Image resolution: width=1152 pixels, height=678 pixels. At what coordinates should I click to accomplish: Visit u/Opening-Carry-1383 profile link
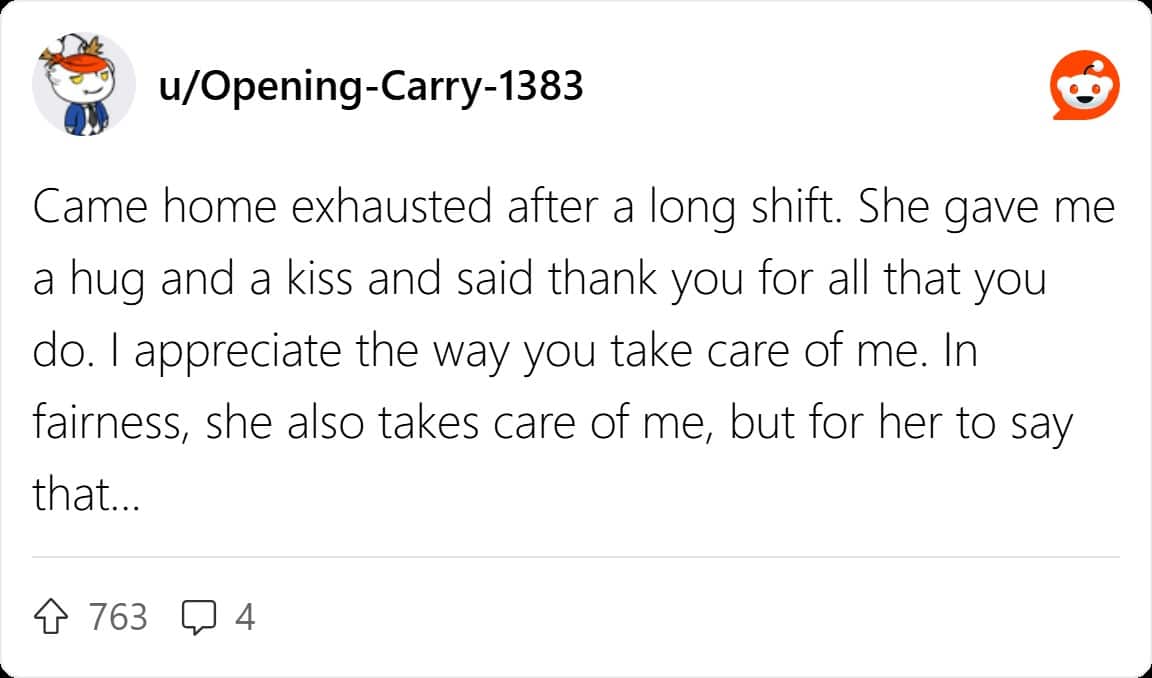370,87
